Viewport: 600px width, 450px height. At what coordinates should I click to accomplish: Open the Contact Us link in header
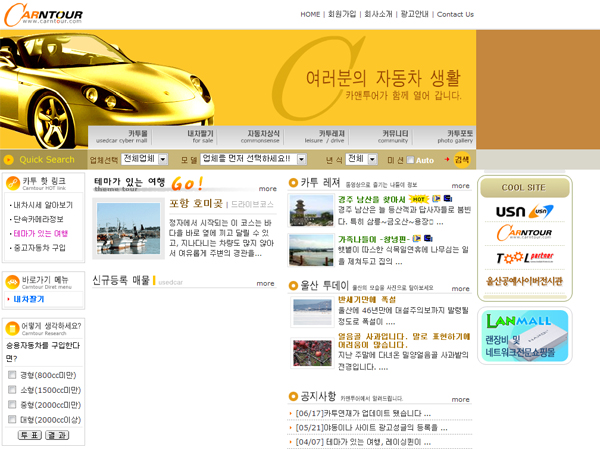coord(455,14)
